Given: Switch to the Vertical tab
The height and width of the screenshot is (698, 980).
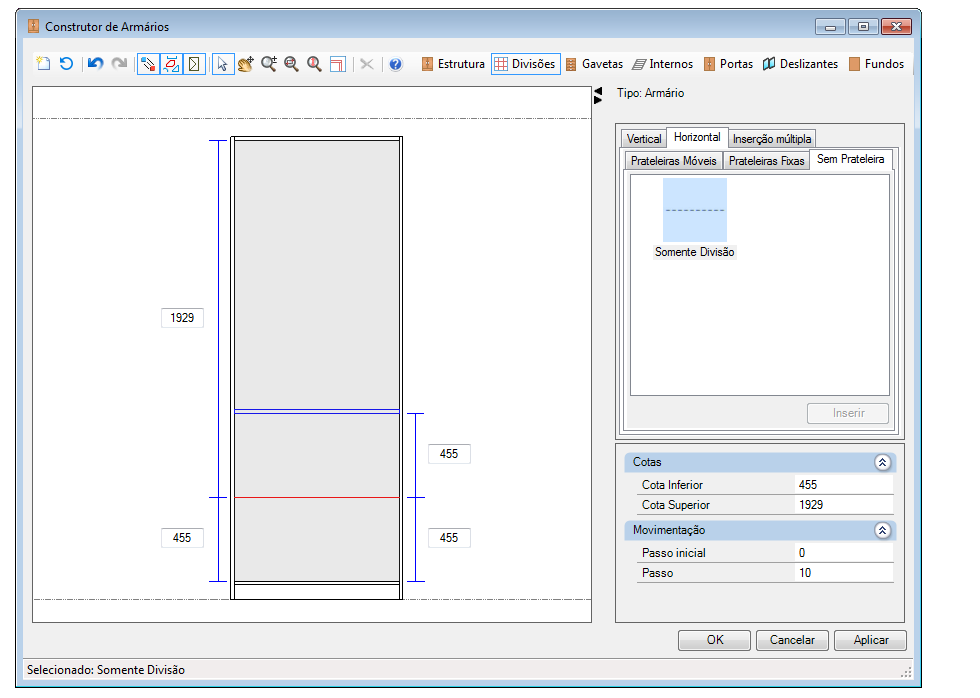Looking at the screenshot, I should pyautogui.click(x=644, y=139).
